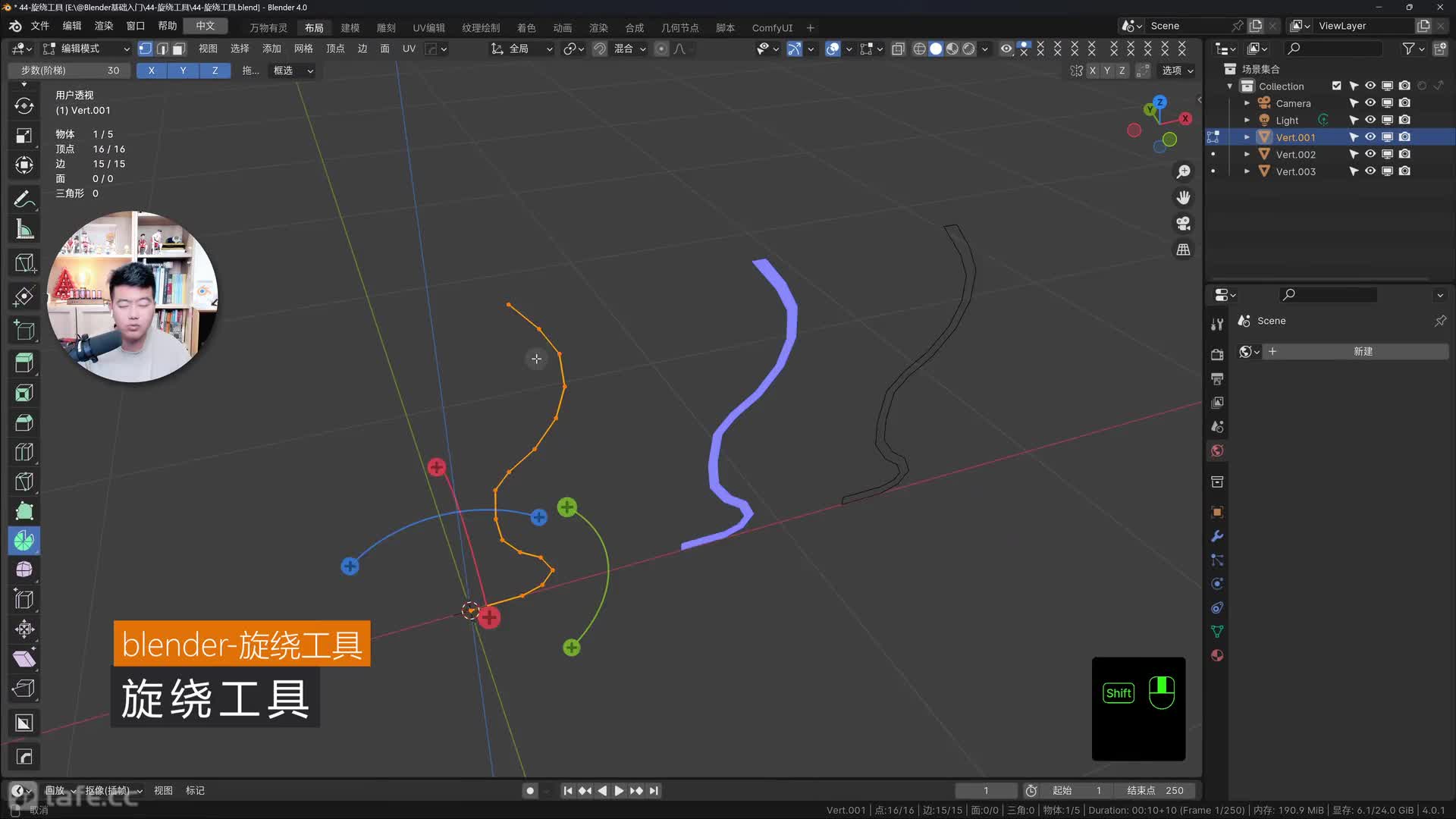Viewport: 1456px width, 819px height.
Task: Open Material properties tab
Action: [1217, 656]
